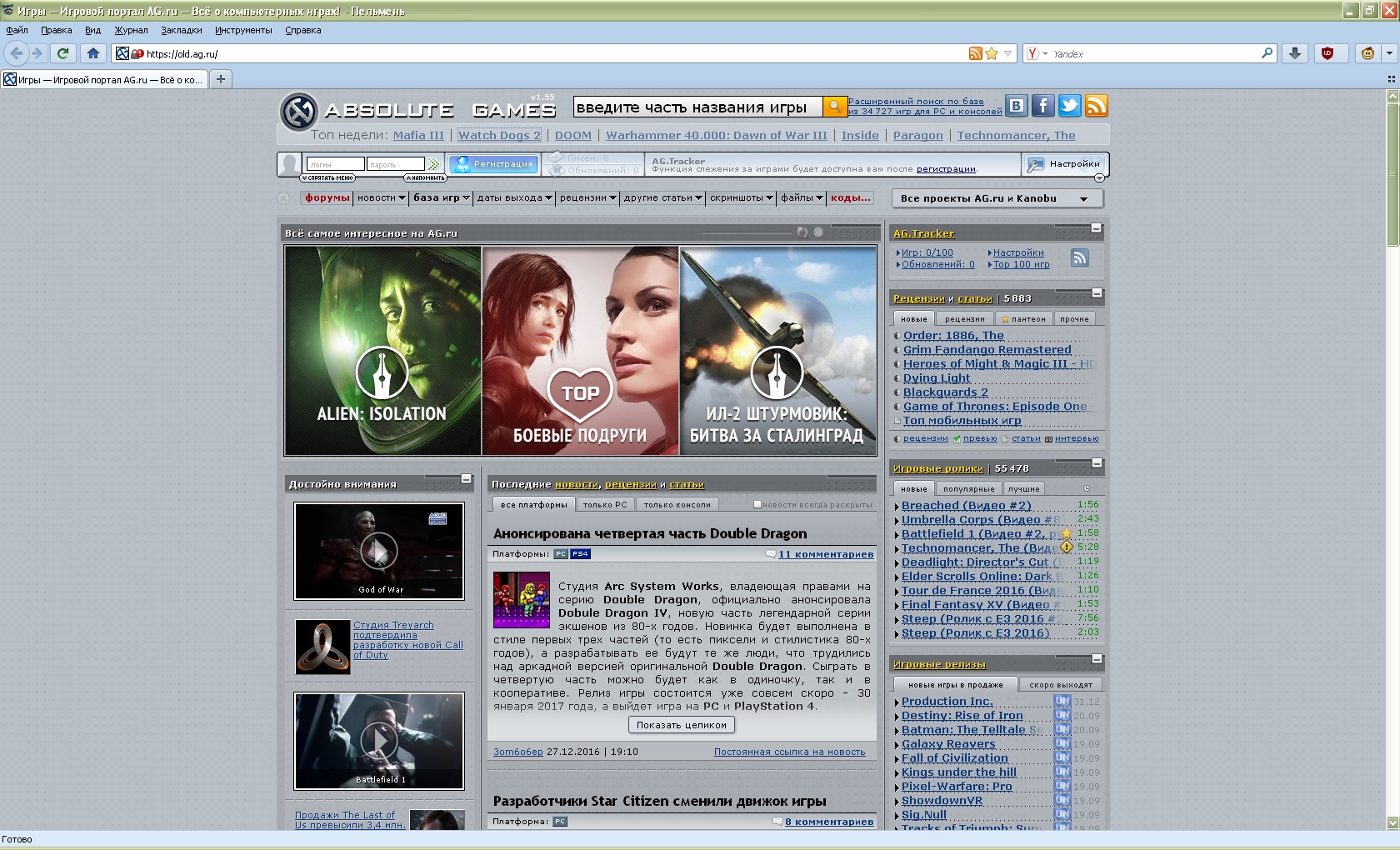Collapse the Достойно внимания panel
Viewport: 1400px width, 850px height.
click(467, 478)
